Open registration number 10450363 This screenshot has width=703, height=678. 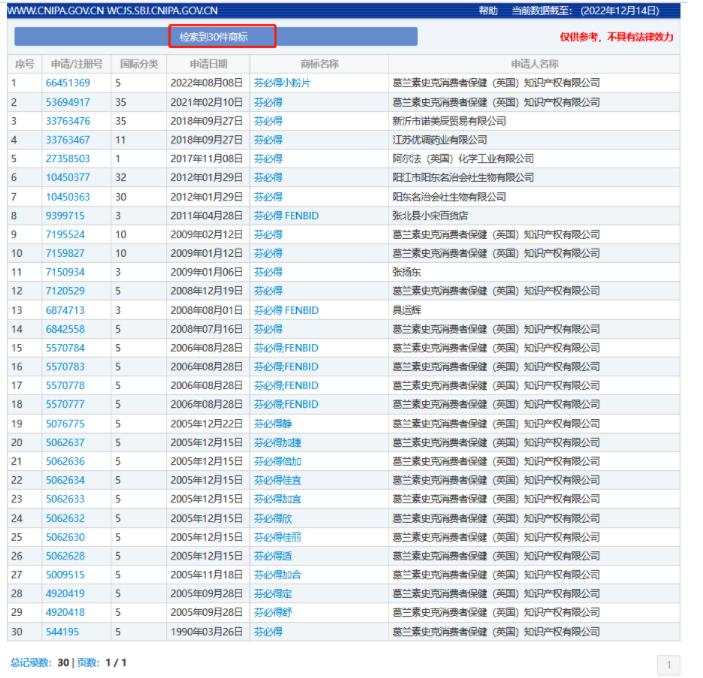pos(68,197)
